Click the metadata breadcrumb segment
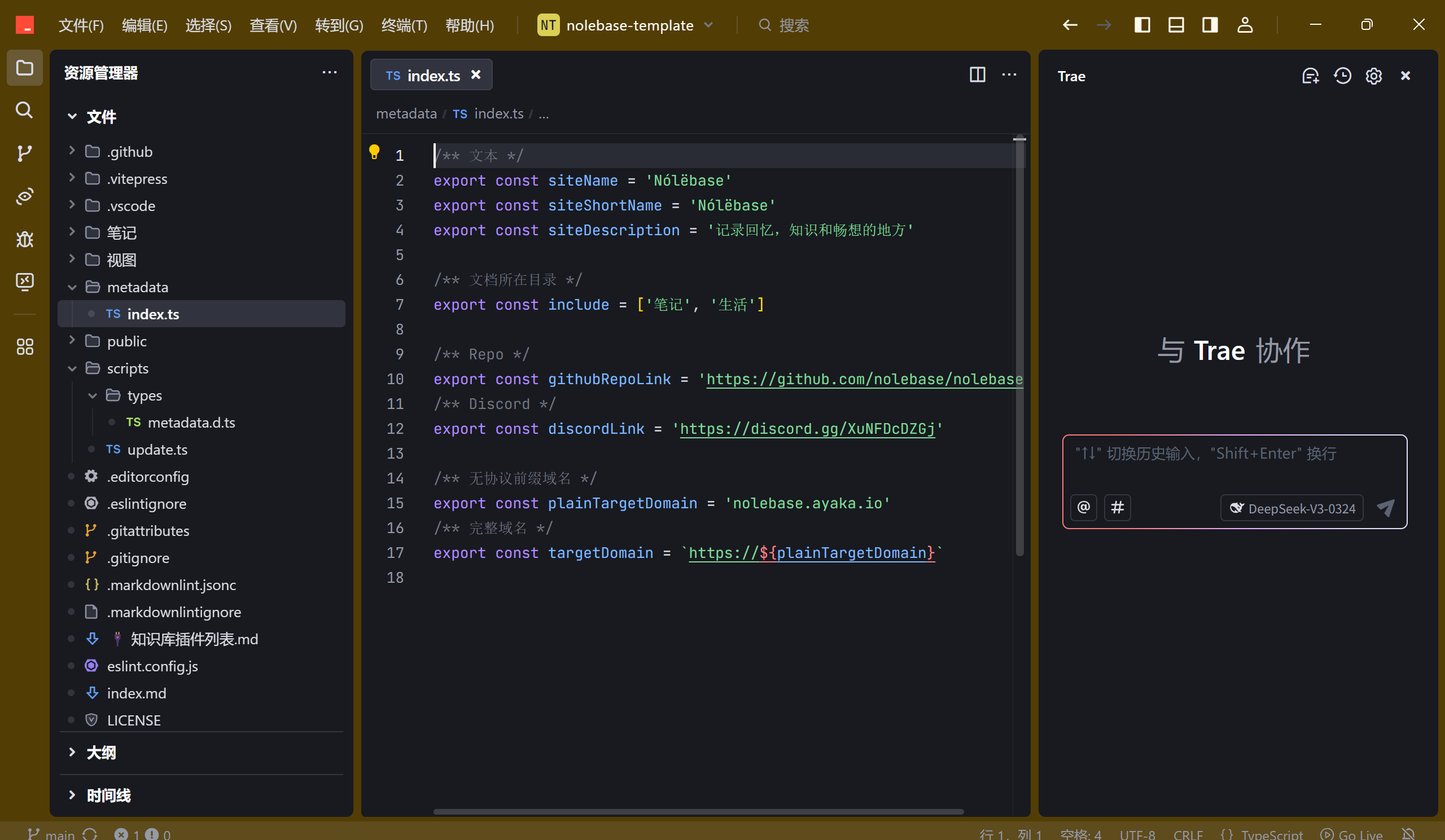The image size is (1445, 840). click(406, 113)
